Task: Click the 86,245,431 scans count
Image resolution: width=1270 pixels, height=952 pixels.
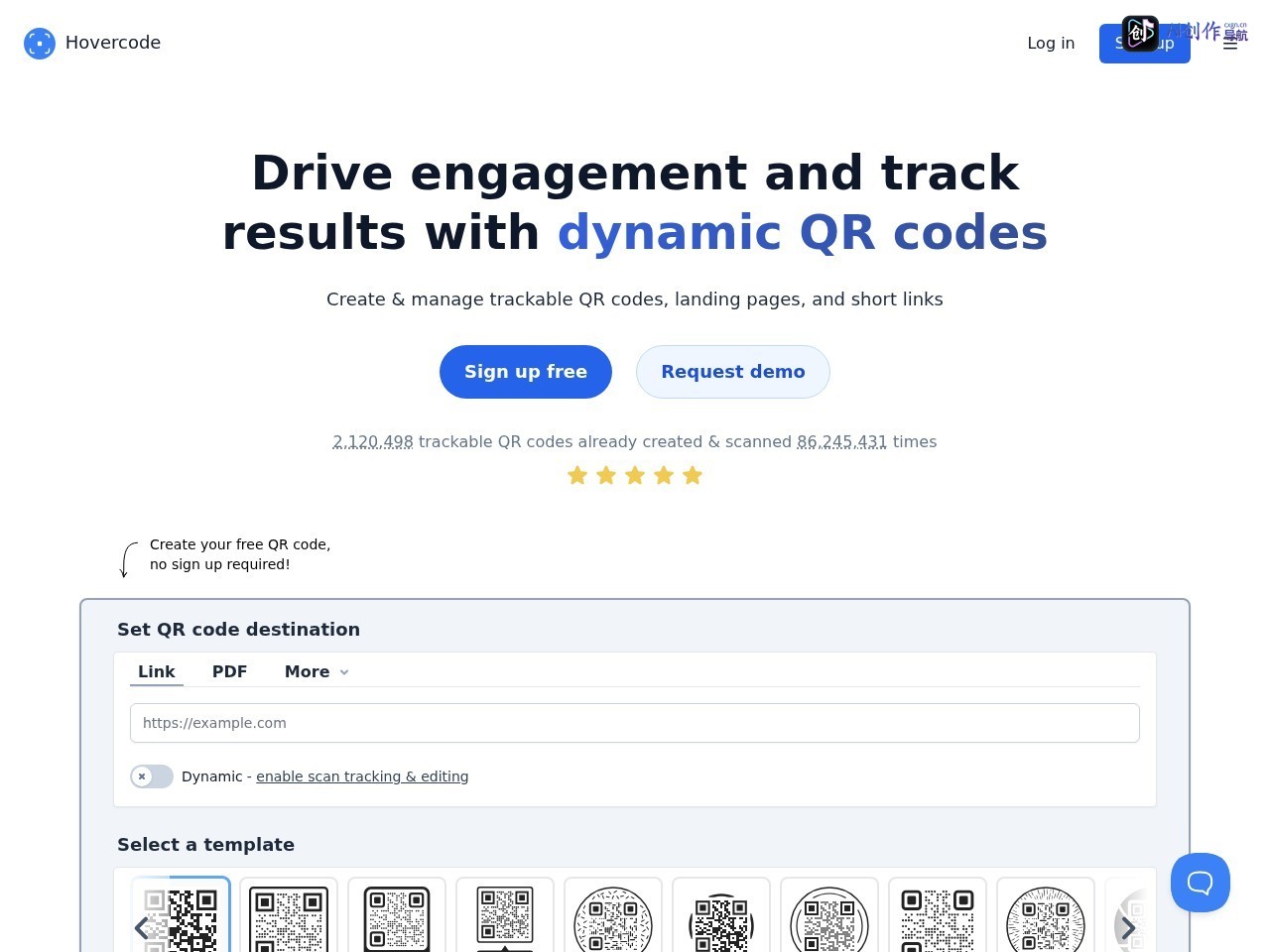Action: (x=842, y=442)
